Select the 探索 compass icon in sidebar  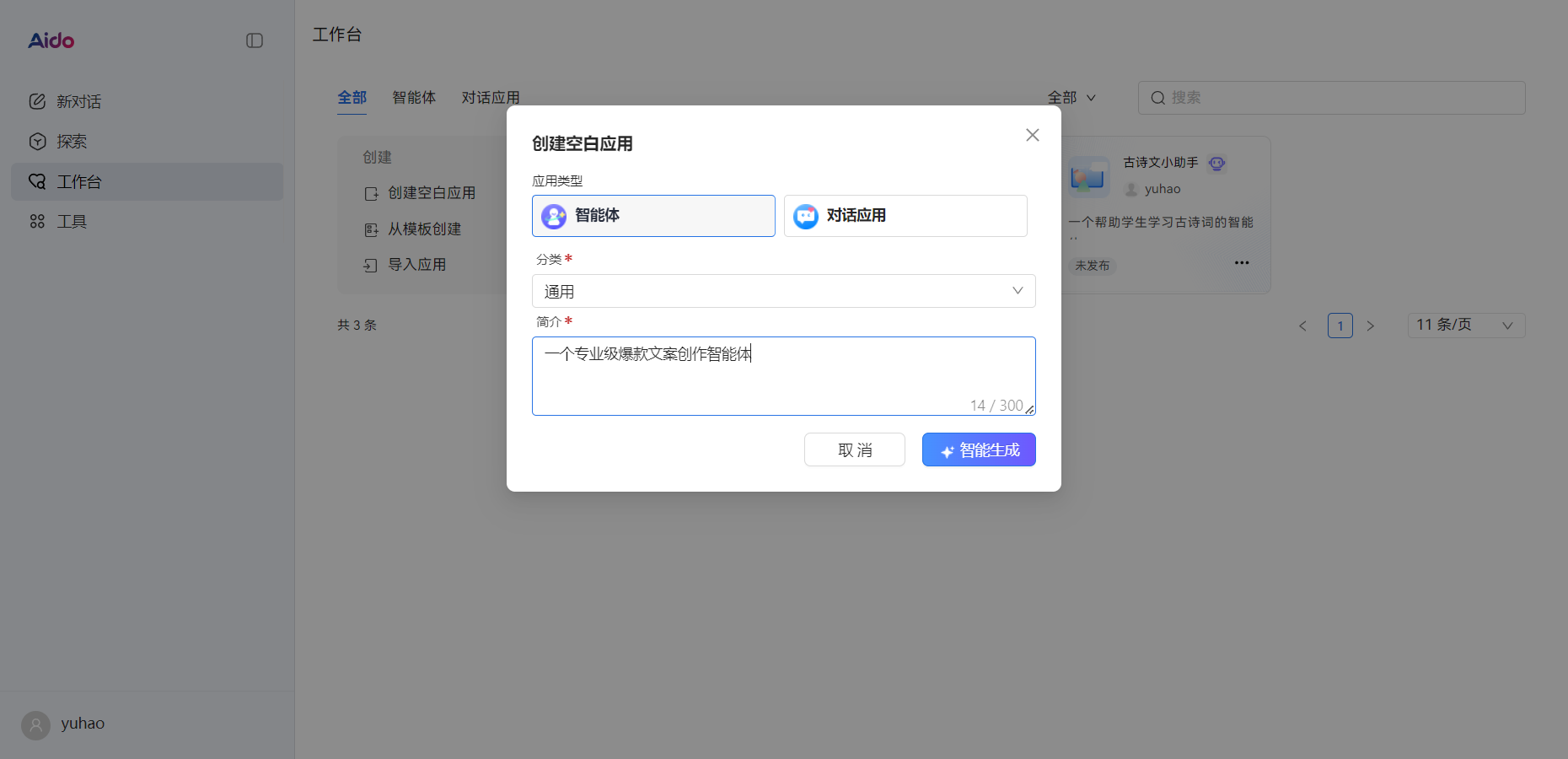tap(37, 141)
